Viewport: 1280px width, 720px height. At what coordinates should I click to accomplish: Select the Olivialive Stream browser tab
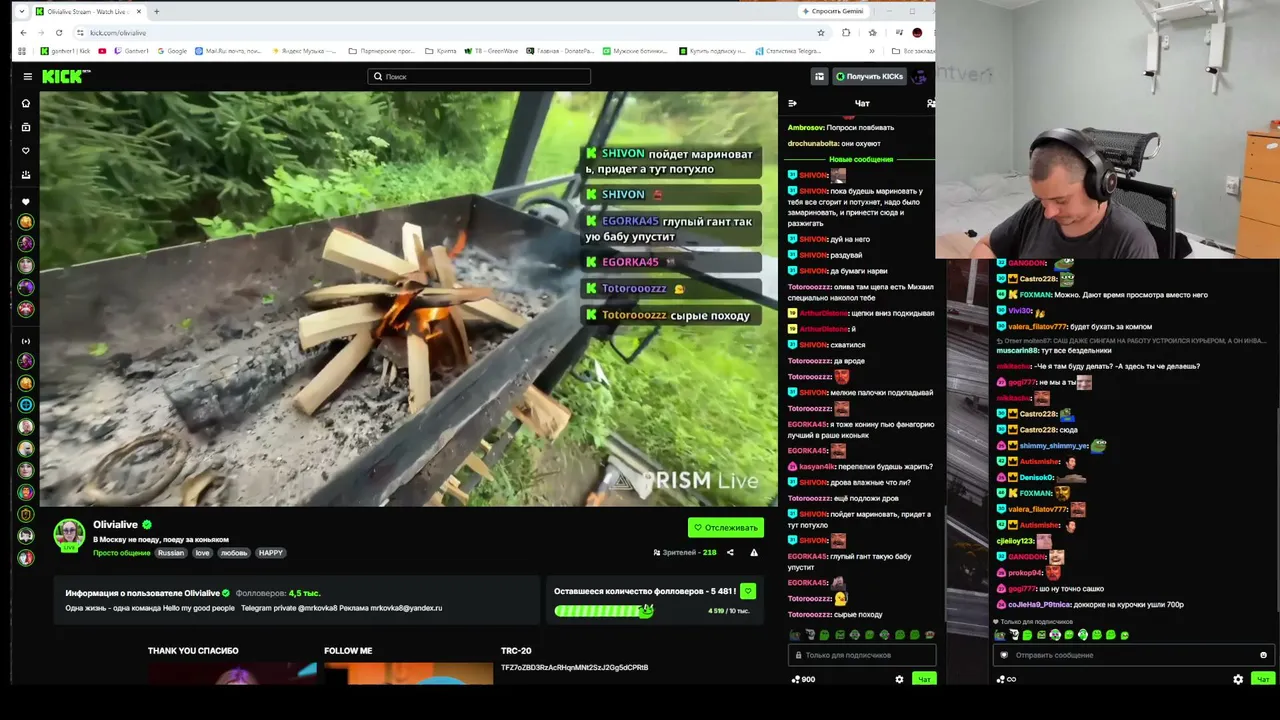(x=88, y=11)
